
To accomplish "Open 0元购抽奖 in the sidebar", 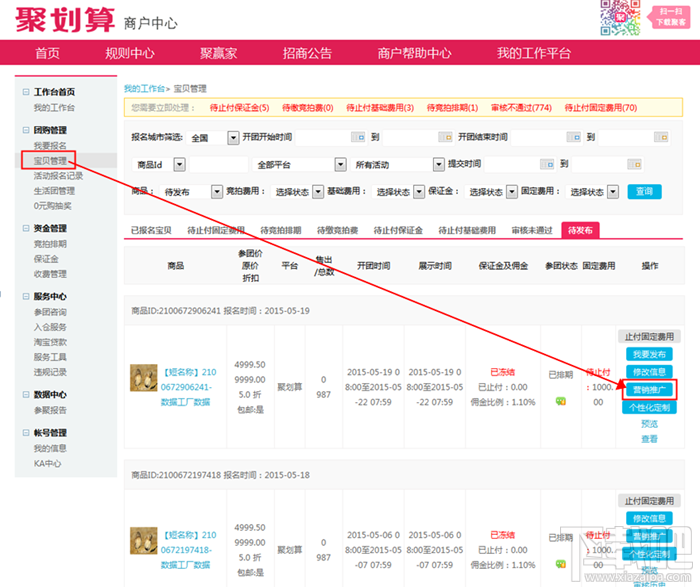I will (x=52, y=206).
